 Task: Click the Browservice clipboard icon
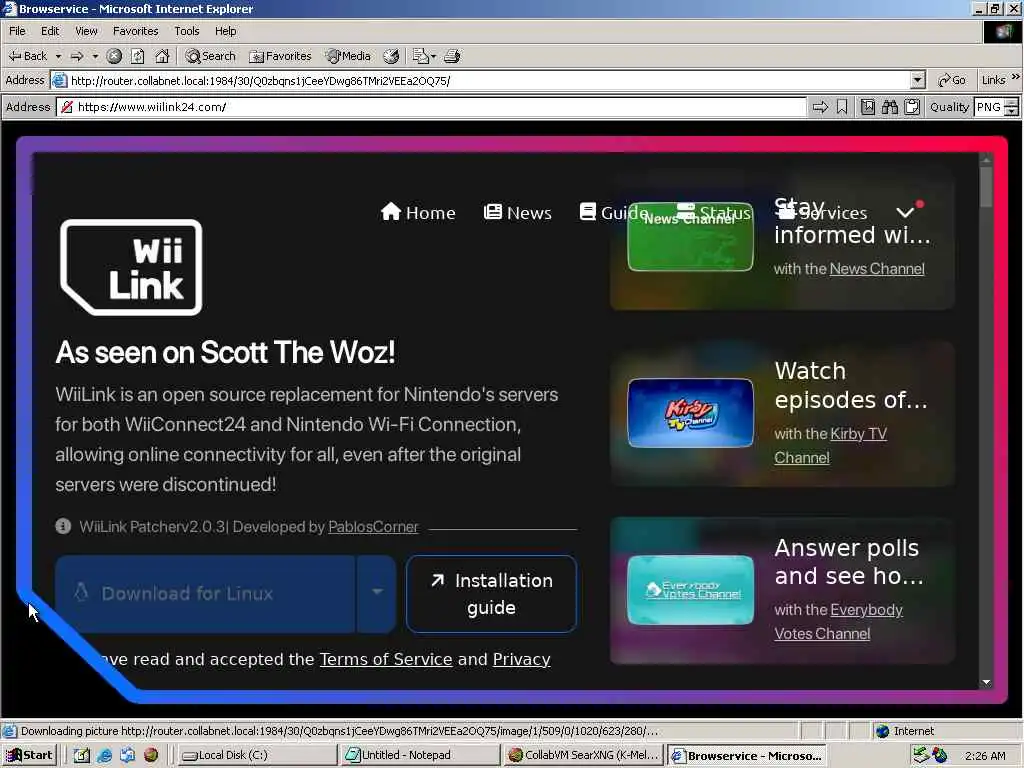pos(912,107)
